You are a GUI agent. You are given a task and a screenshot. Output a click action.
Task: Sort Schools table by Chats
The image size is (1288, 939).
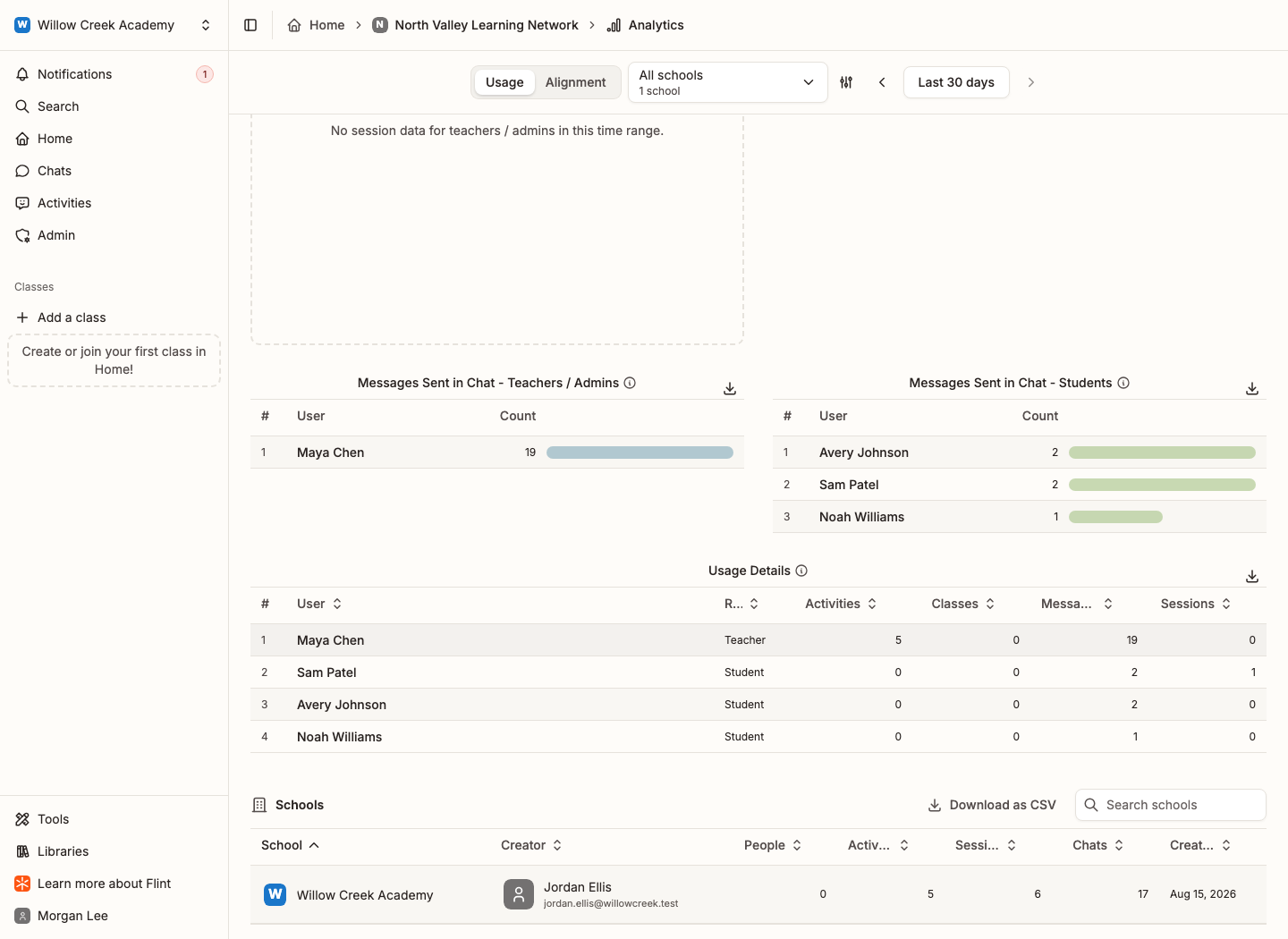pyautogui.click(x=1098, y=845)
